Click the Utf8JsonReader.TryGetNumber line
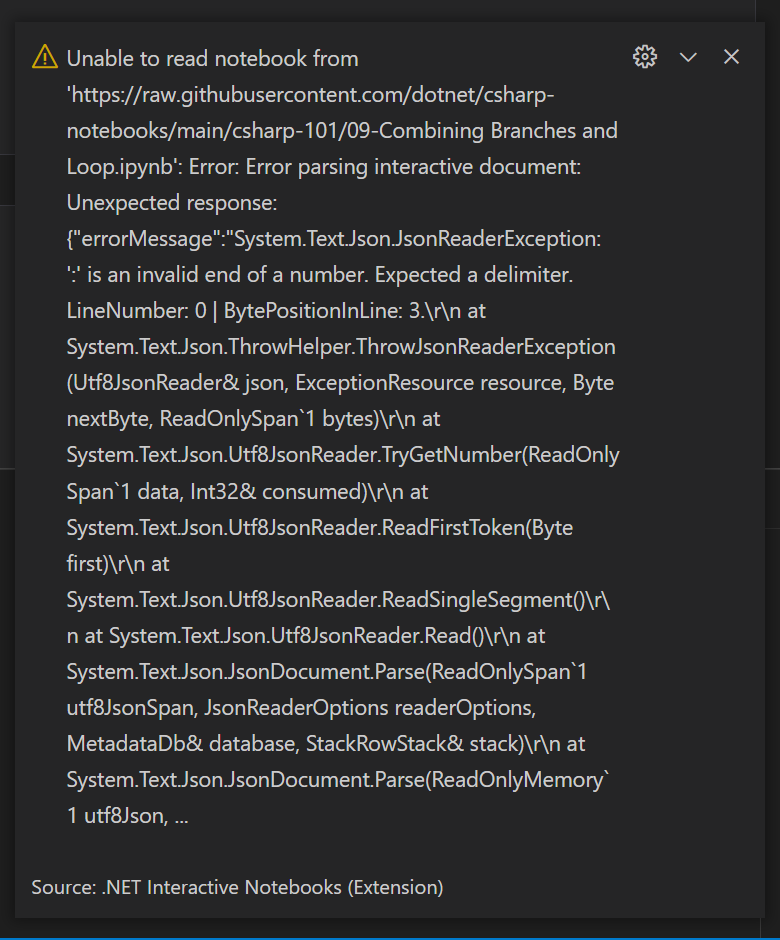 coord(343,455)
